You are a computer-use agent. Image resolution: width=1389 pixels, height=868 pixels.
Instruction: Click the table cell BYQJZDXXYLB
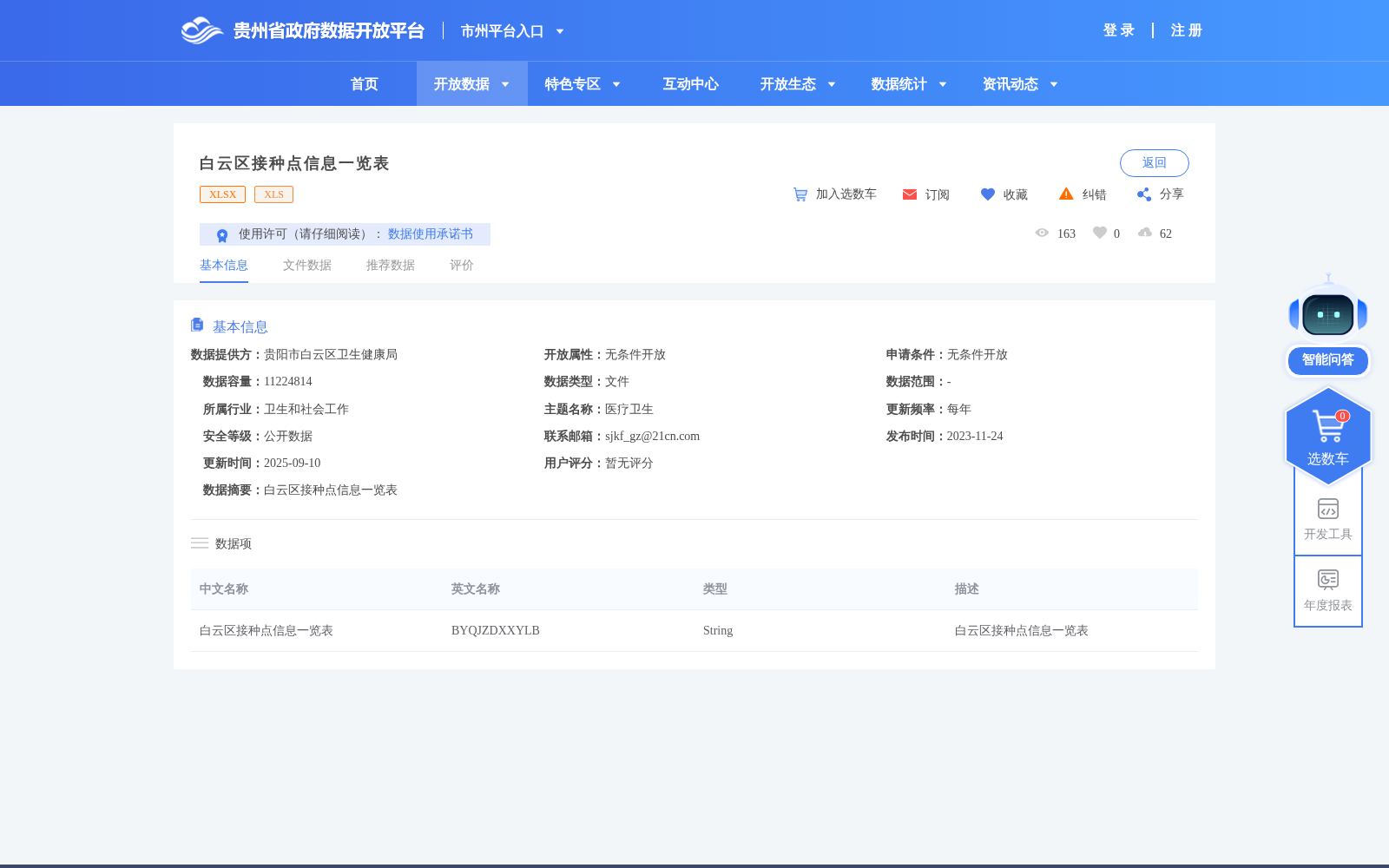[496, 631]
